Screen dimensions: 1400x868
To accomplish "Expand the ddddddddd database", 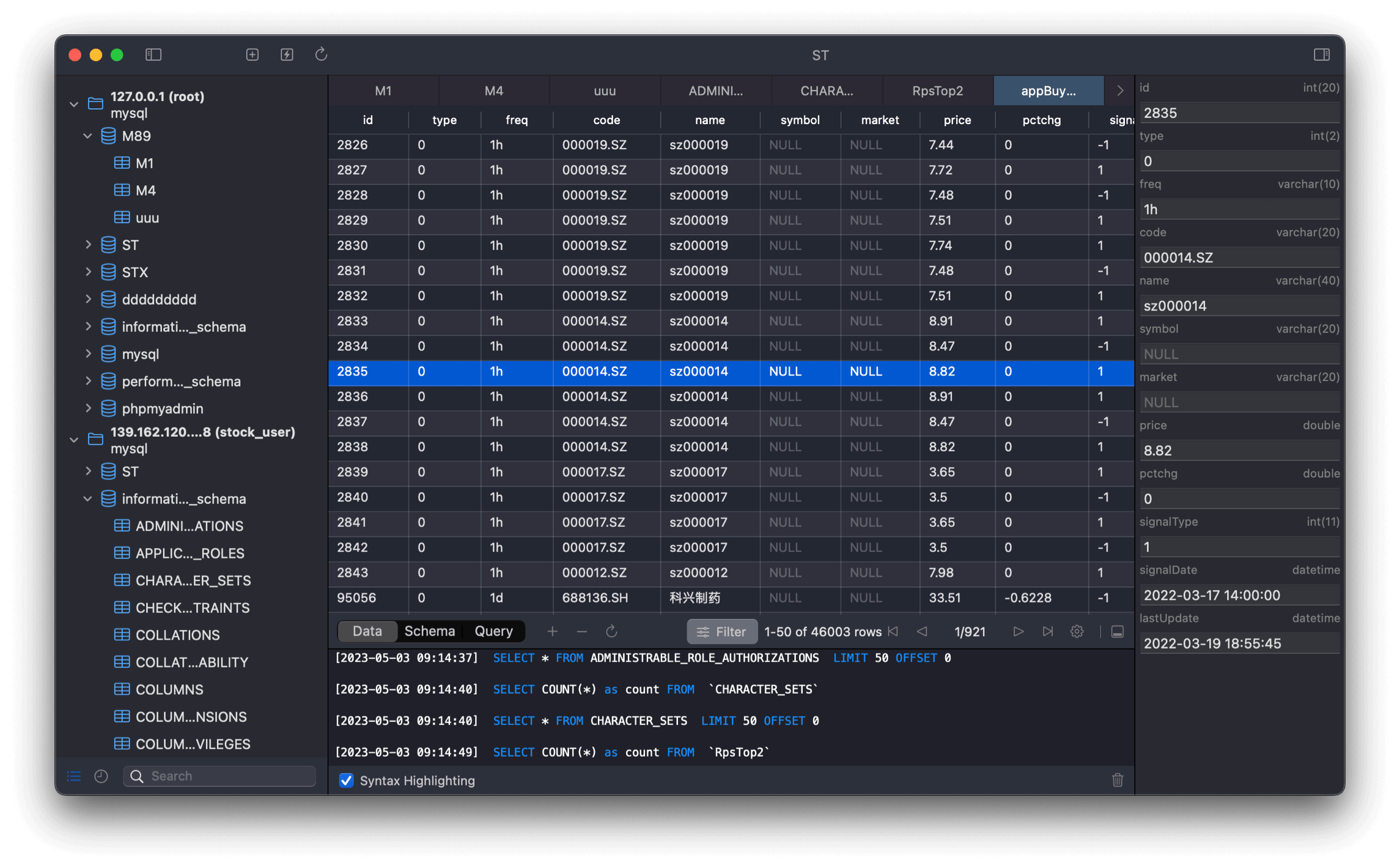I will point(88,299).
